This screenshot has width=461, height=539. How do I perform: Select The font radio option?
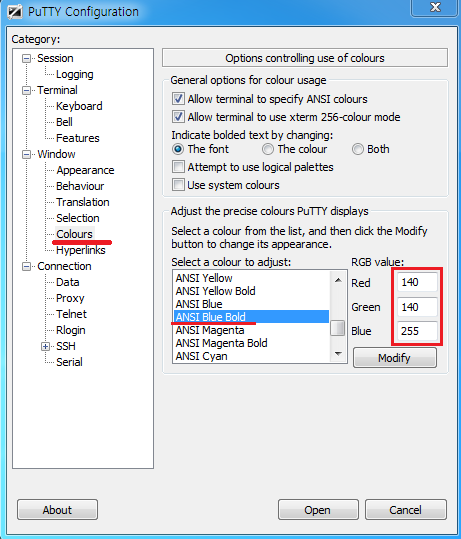click(x=178, y=149)
